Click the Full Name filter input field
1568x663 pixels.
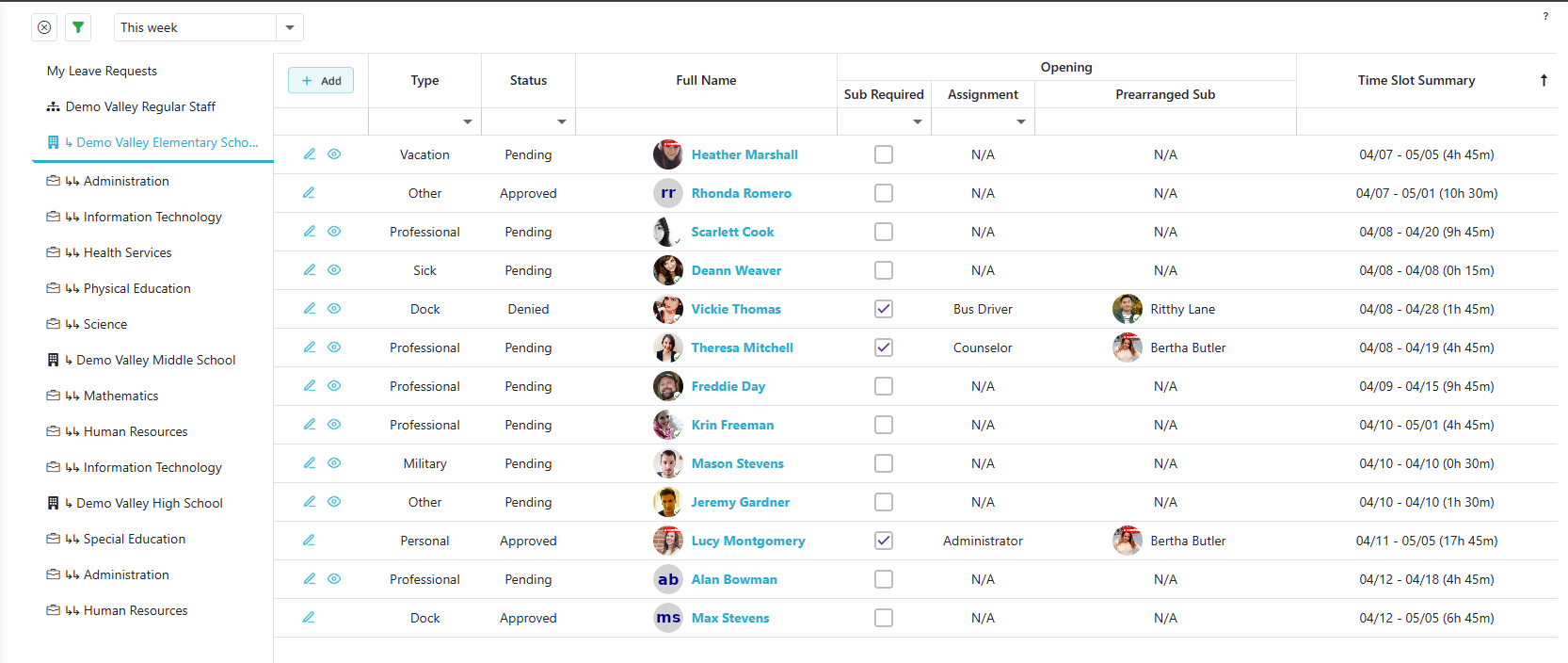pos(706,121)
